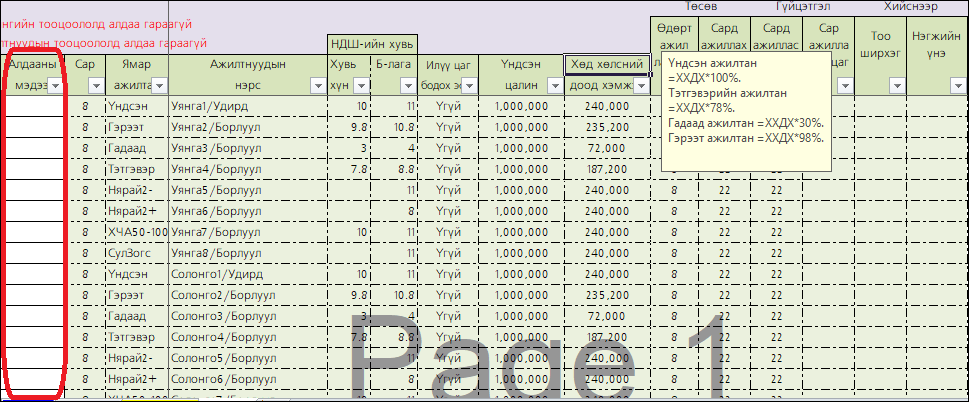Click the Хувь хүн filter arrow
The image size is (969, 402).
[x=360, y=87]
